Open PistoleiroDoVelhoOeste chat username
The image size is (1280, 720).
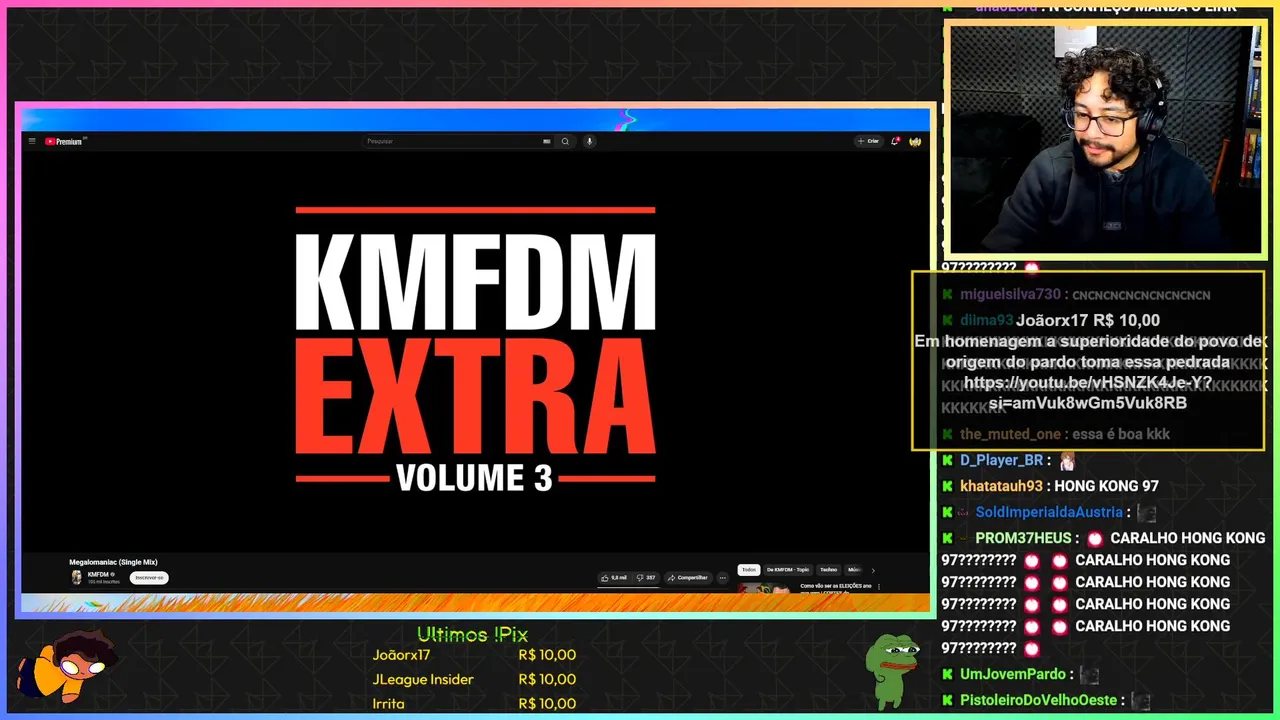pos(1039,700)
